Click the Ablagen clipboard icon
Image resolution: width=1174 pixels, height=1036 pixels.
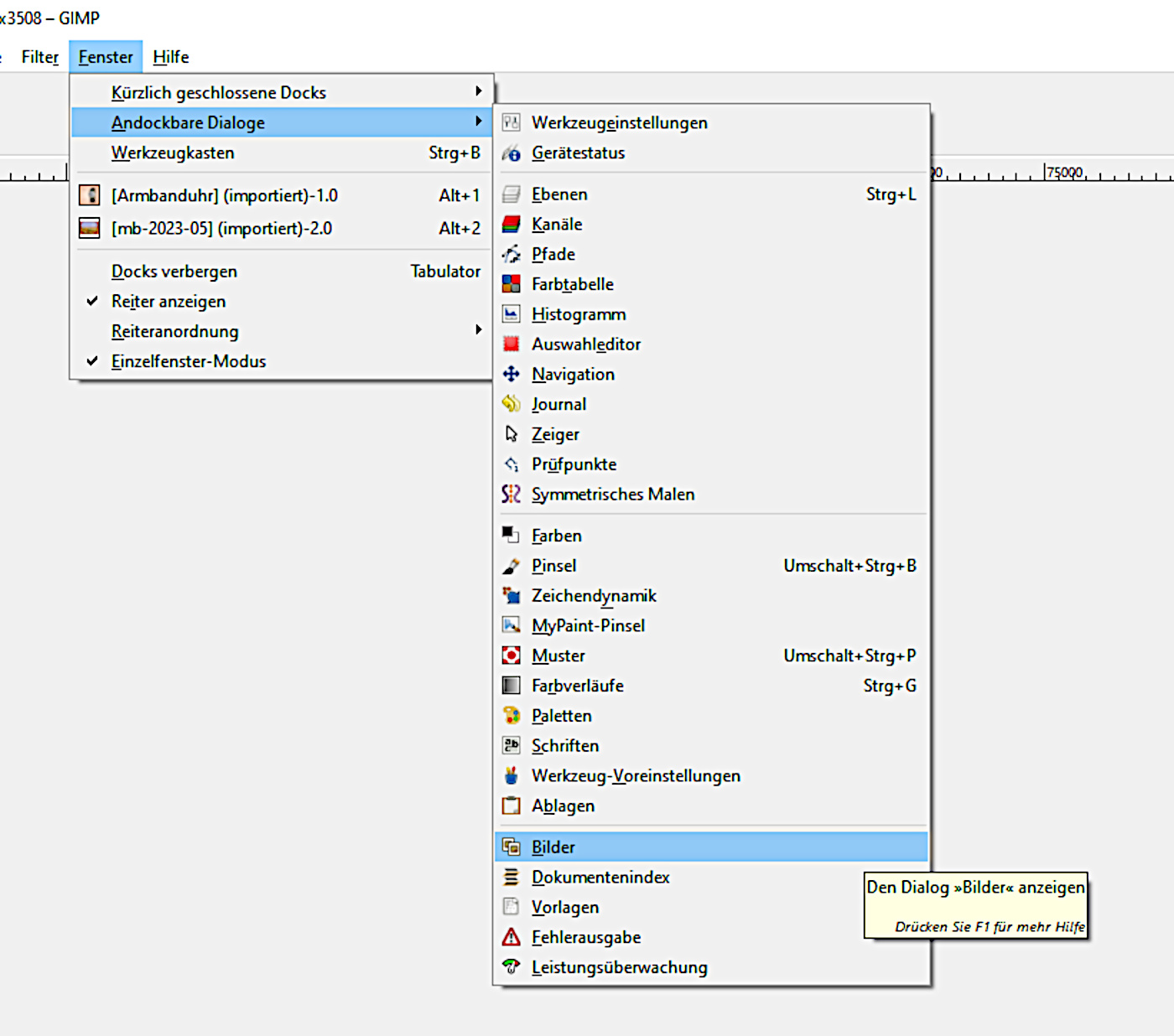pyautogui.click(x=511, y=805)
